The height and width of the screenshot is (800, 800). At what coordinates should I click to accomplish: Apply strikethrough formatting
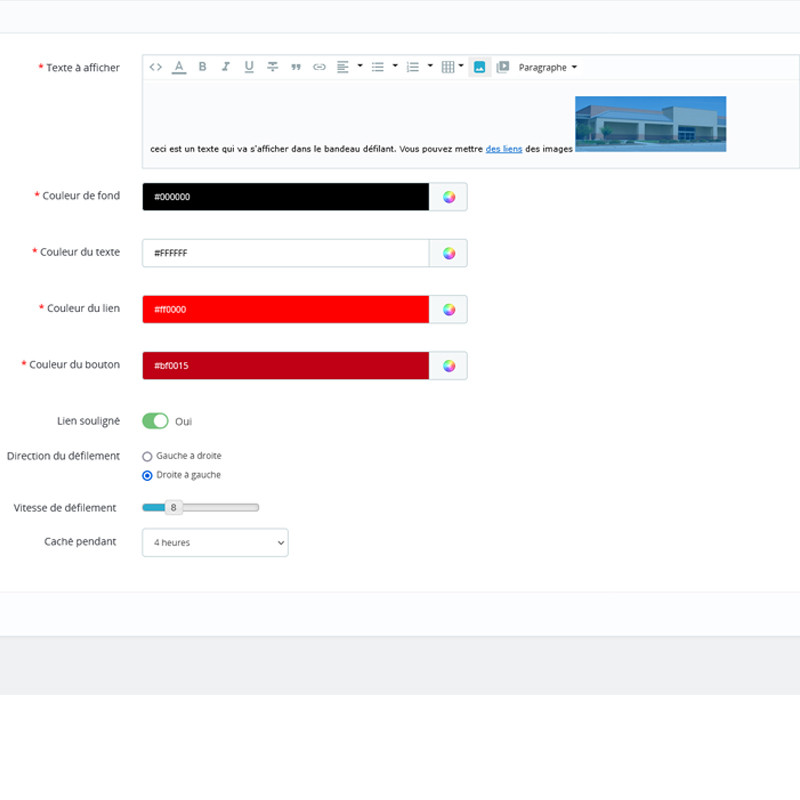(x=272, y=67)
